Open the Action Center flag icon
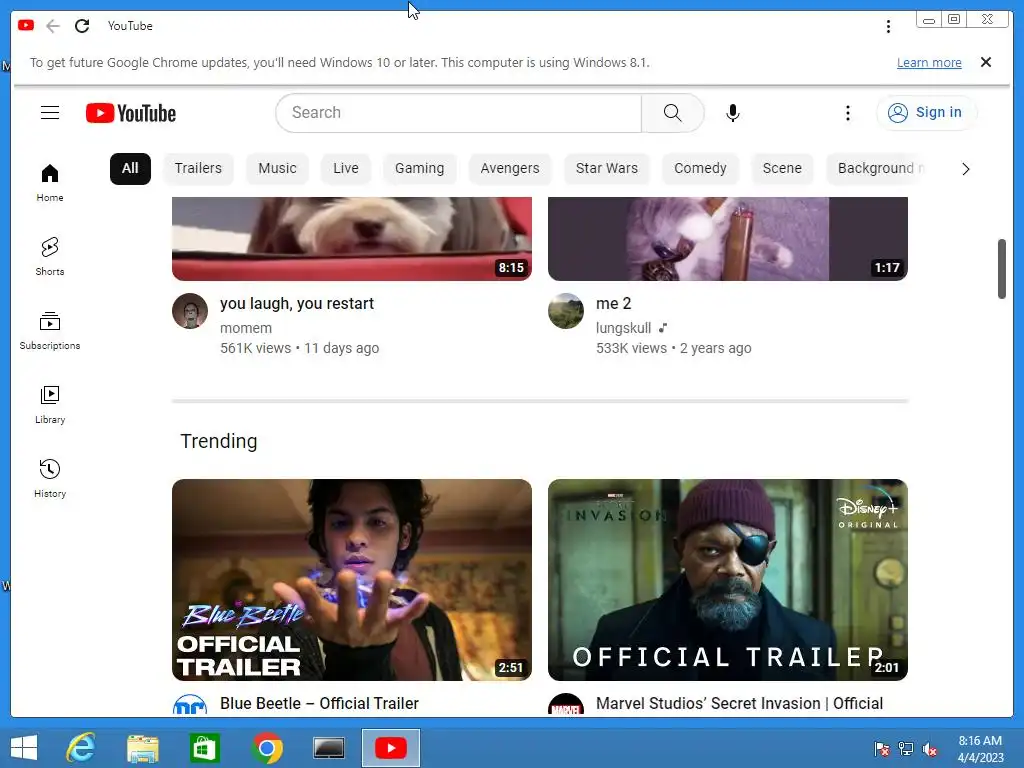The image size is (1024, 768). [882, 749]
